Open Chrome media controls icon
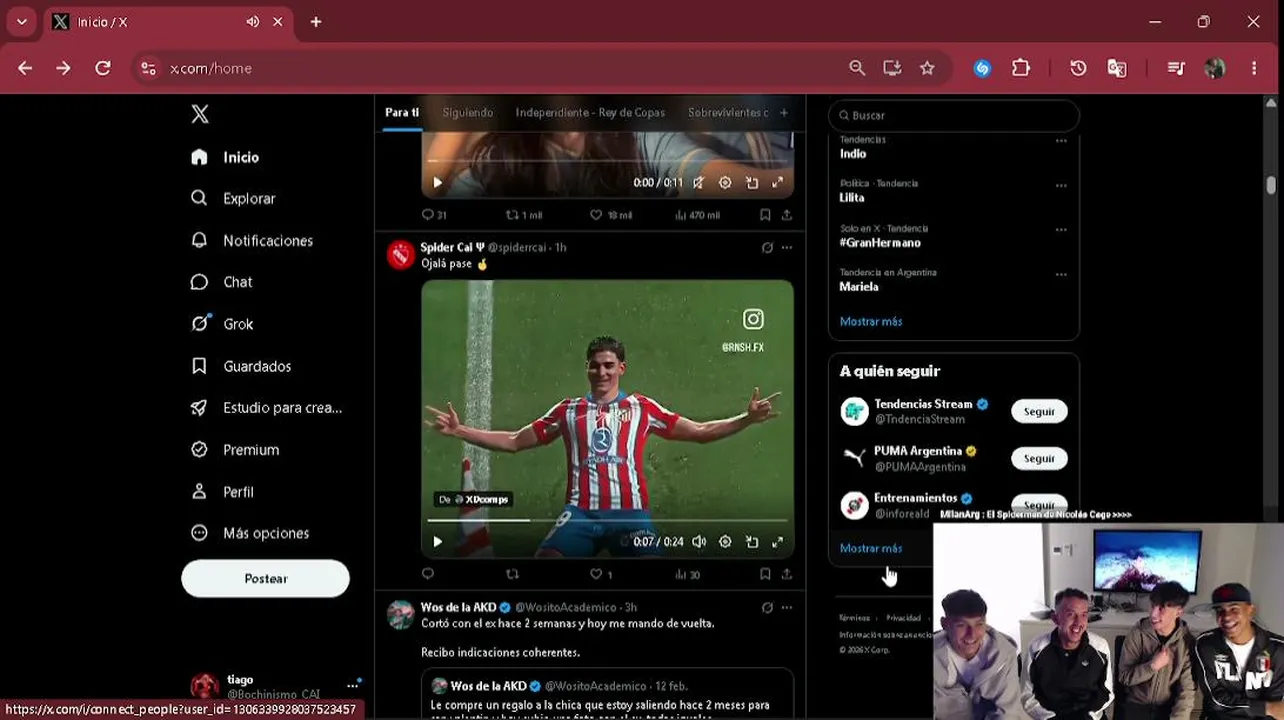Image resolution: width=1284 pixels, height=720 pixels. click(1176, 68)
